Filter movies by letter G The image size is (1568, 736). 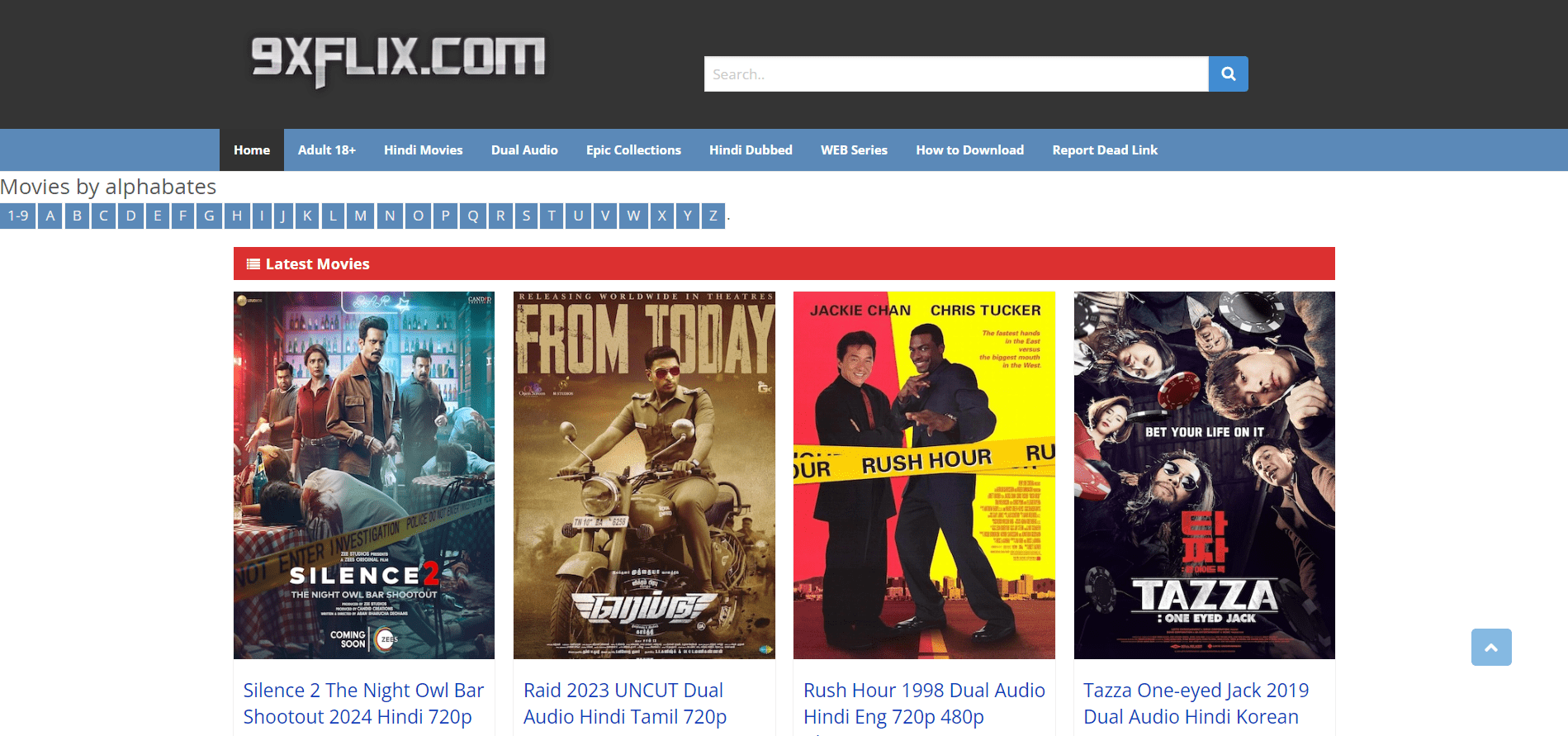[209, 216]
